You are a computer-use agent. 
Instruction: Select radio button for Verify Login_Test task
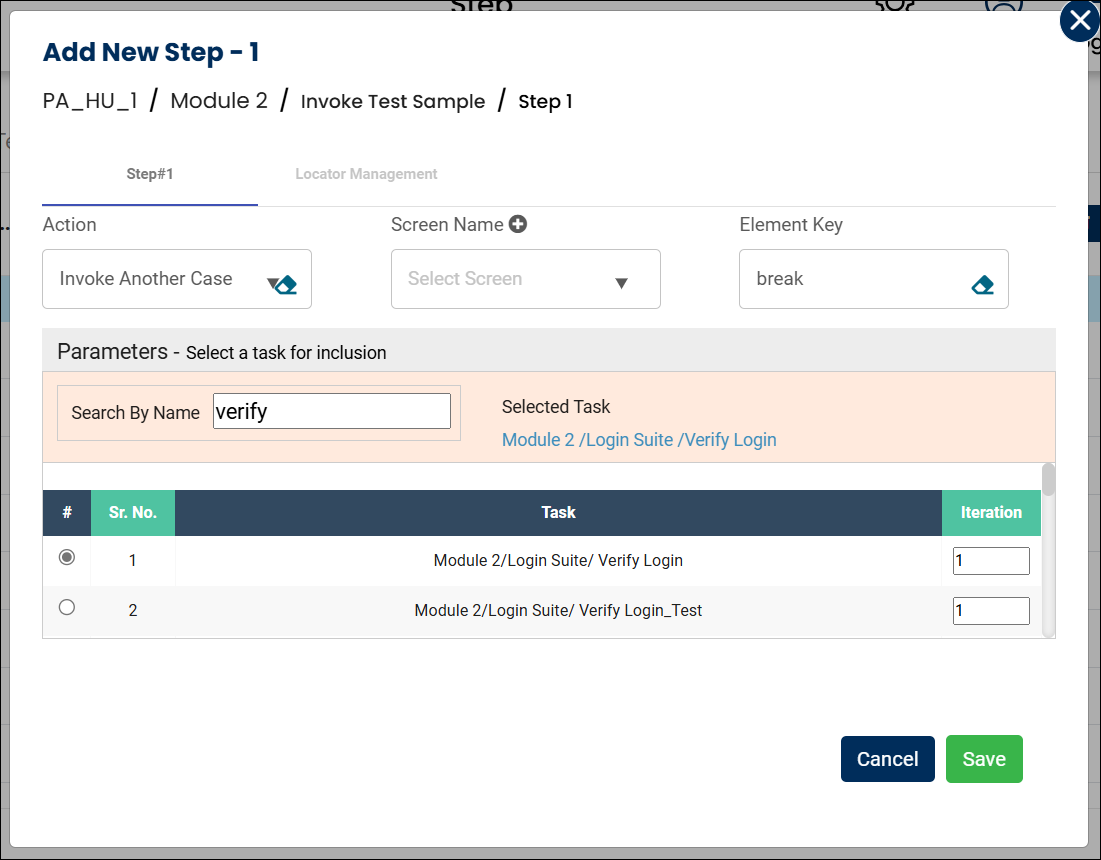pyautogui.click(x=67, y=607)
